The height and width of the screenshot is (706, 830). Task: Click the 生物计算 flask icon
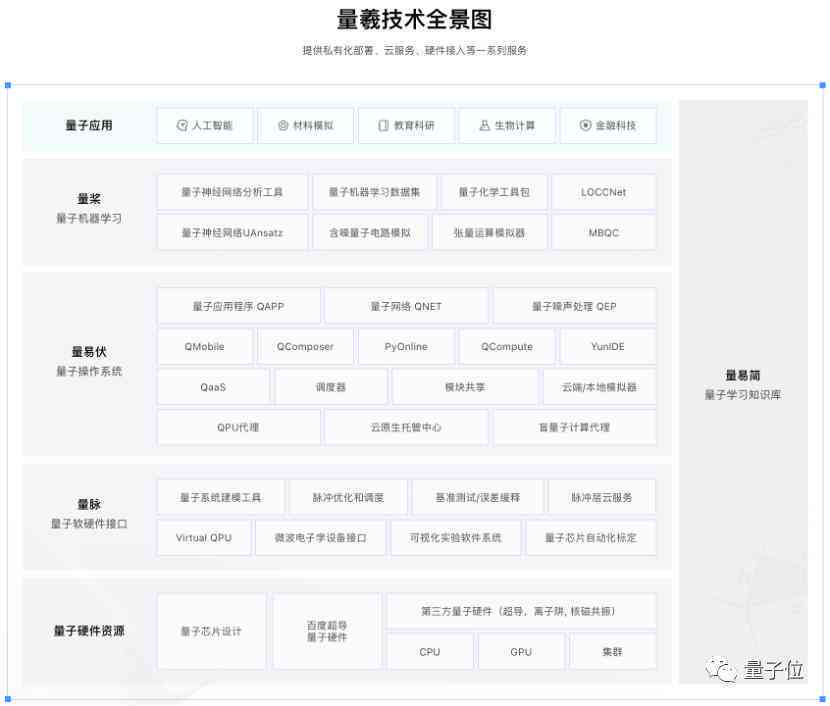484,125
